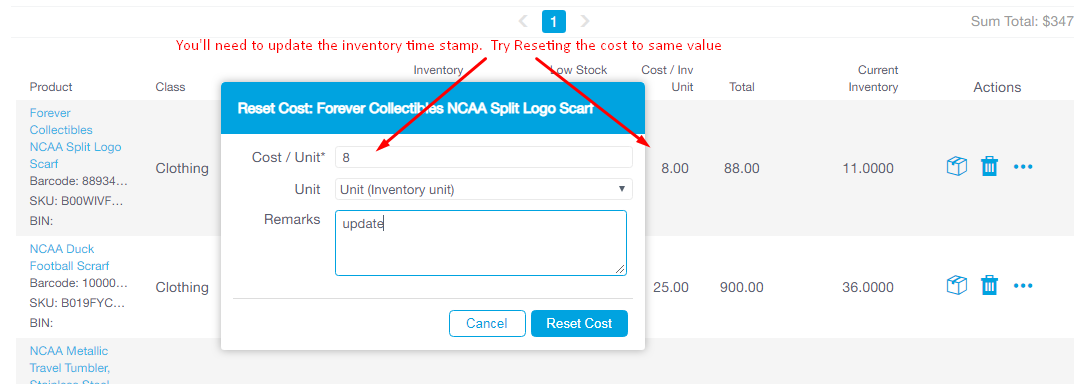Screen dimensions: 1074x384
Task: Go to previous page arrow
Action: (x=523, y=21)
